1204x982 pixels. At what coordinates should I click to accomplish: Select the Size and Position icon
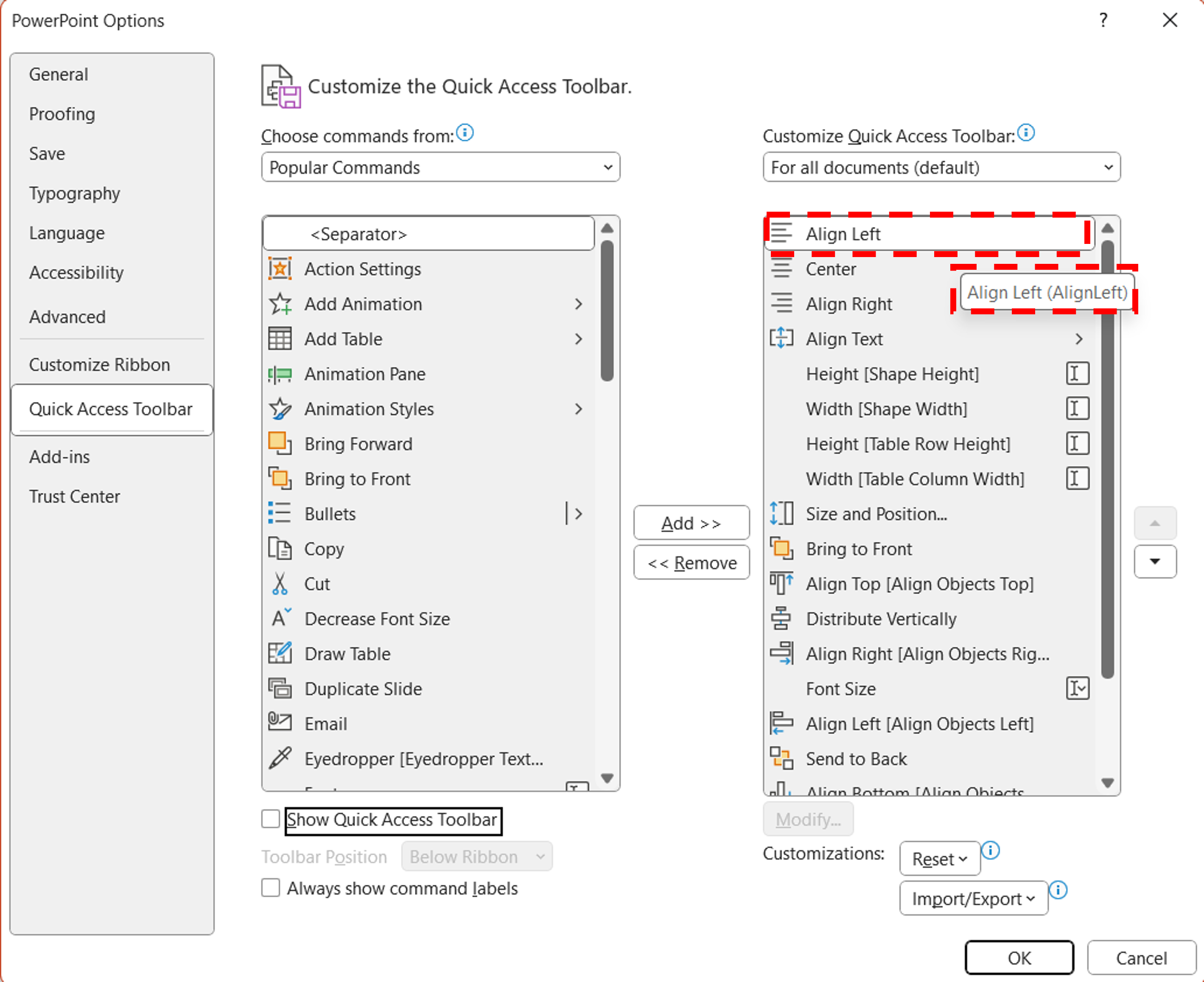click(781, 514)
